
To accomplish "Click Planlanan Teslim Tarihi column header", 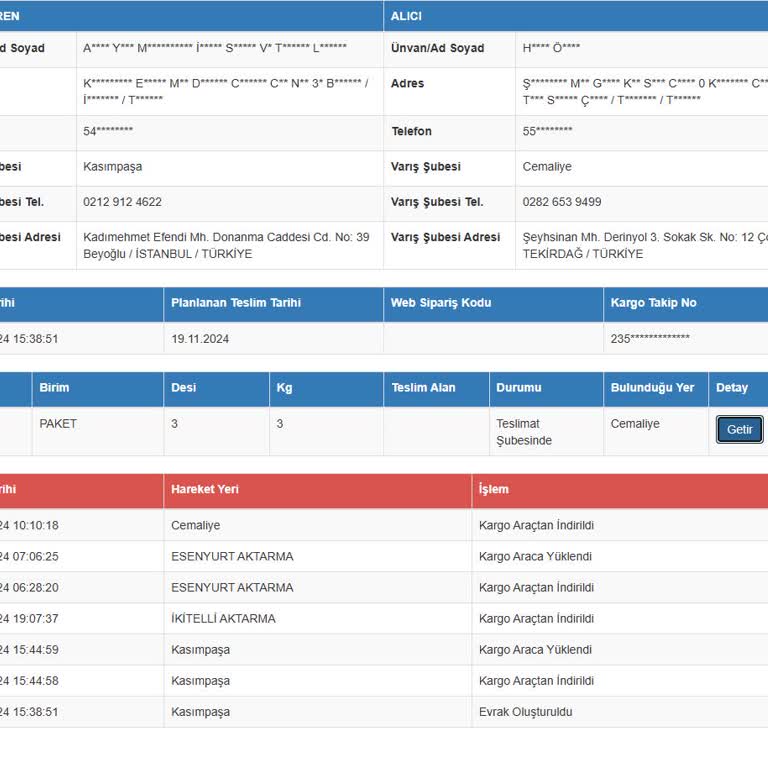I will (x=236, y=303).
